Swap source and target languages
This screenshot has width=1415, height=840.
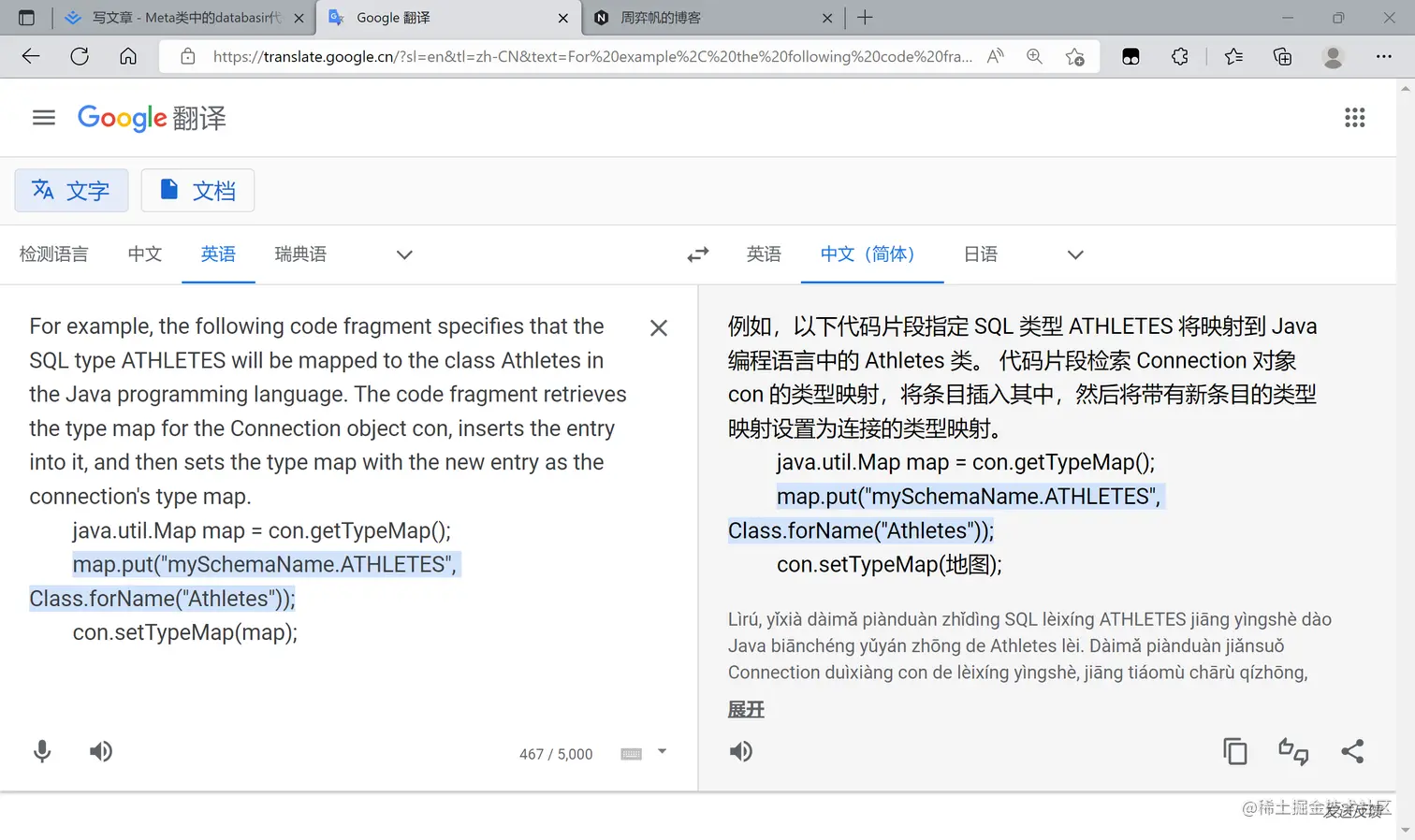pyautogui.click(x=698, y=254)
